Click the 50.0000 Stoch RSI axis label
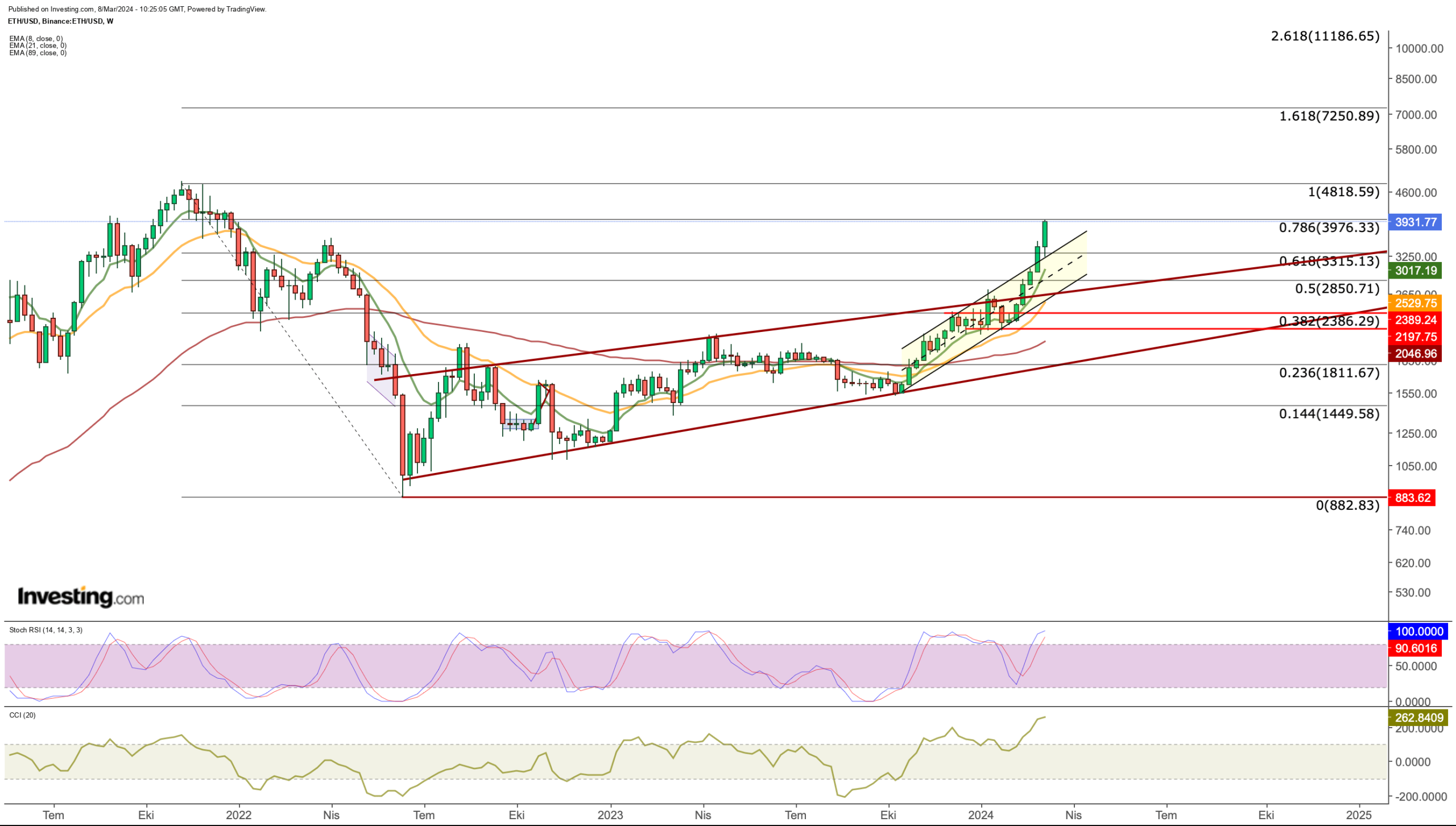The width and height of the screenshot is (1456, 826). pos(1416,666)
